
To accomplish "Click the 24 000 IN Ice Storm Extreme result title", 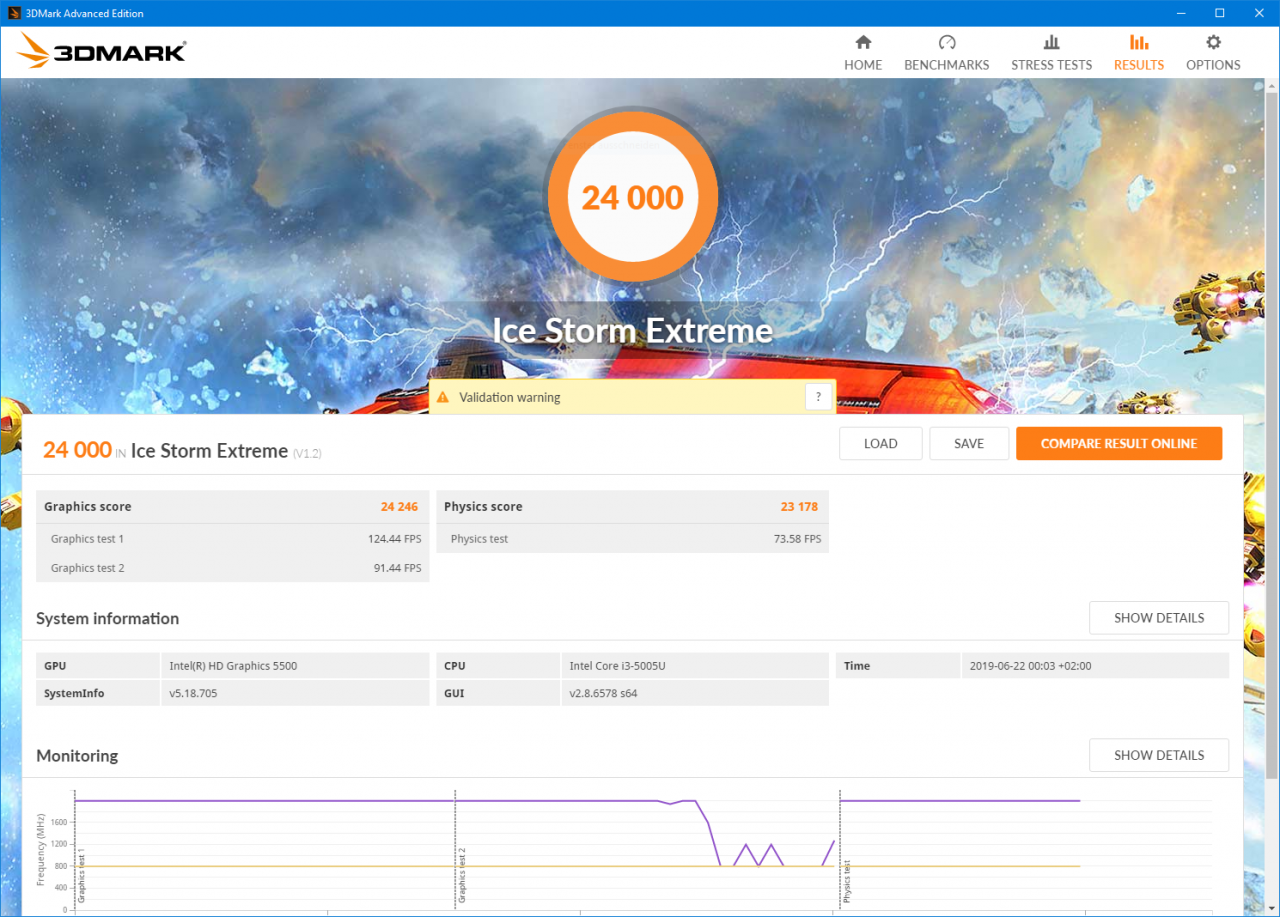I will pyautogui.click(x=182, y=451).
